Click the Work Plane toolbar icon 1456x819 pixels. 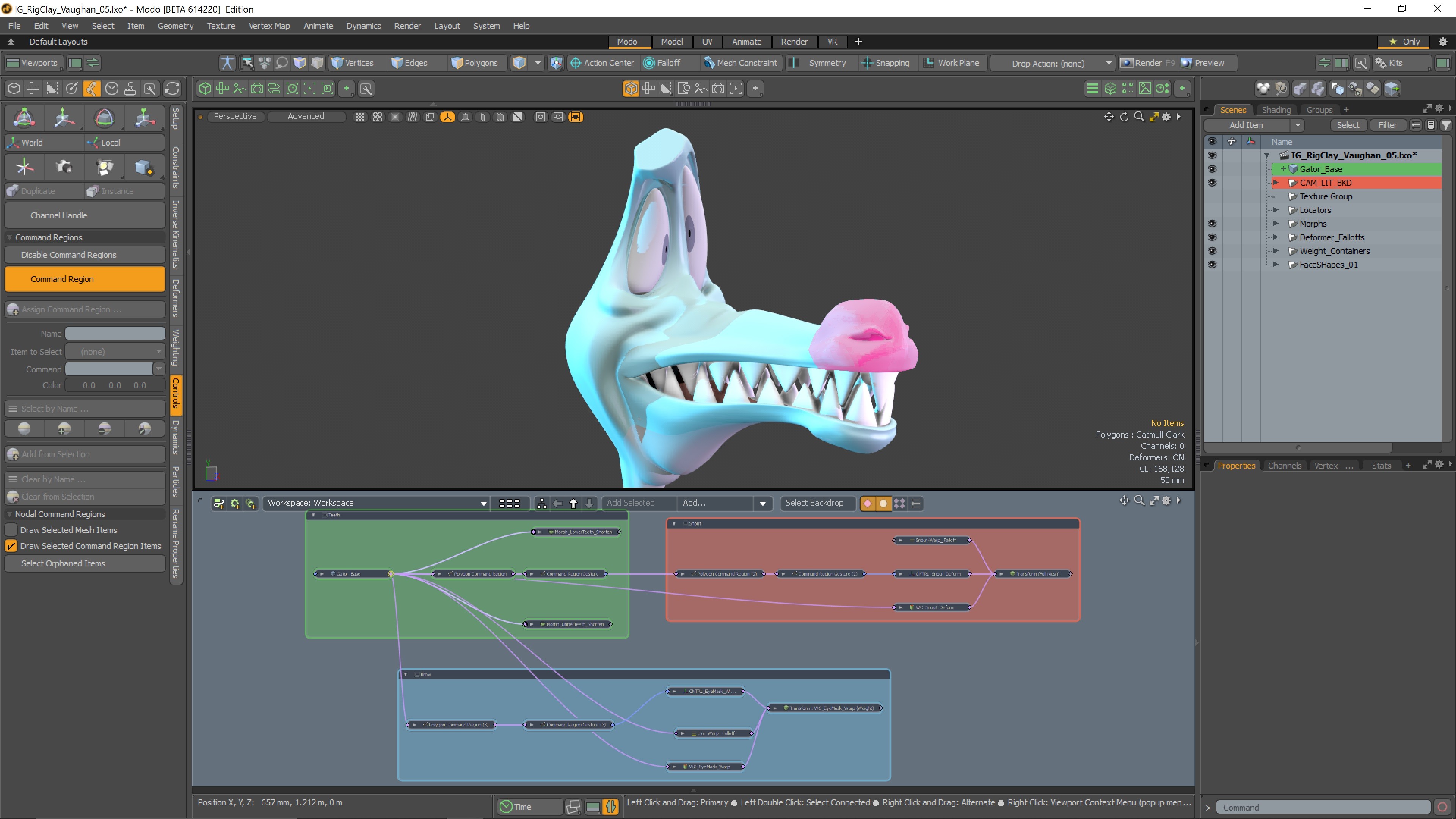click(x=929, y=63)
